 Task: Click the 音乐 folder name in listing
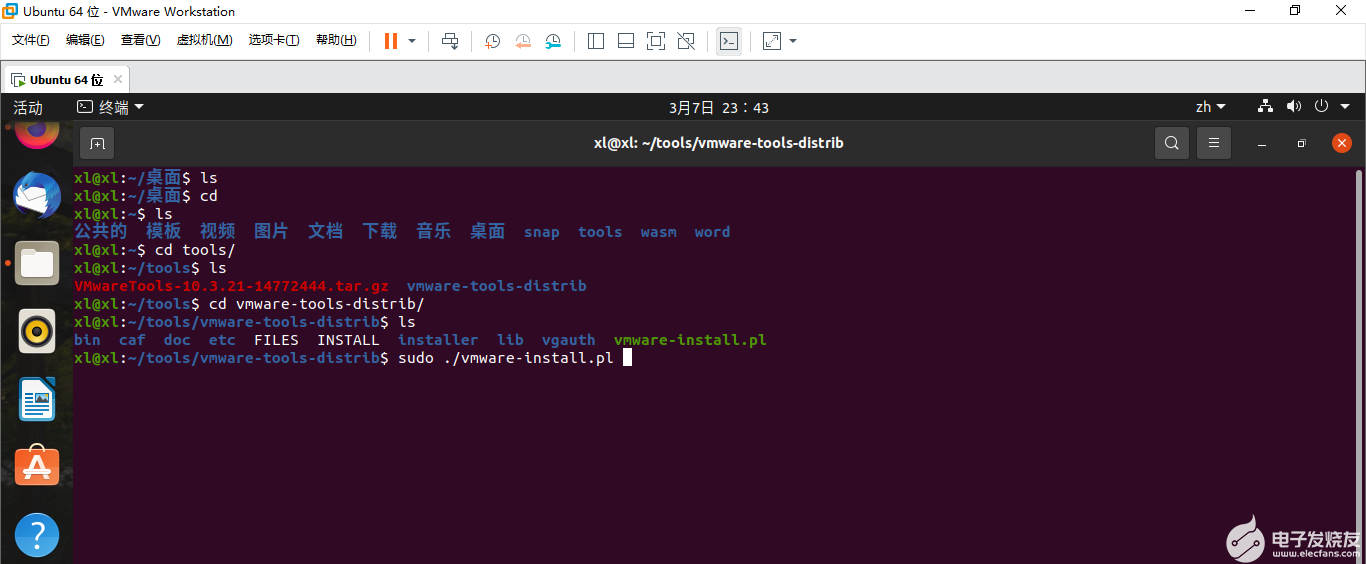(x=433, y=232)
